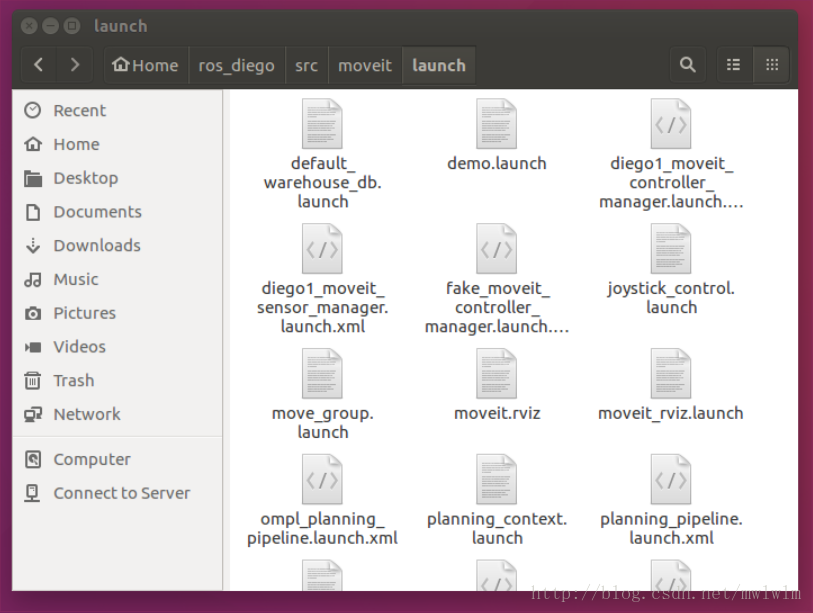
Task: Open Network in the sidebar
Action: 118,414
